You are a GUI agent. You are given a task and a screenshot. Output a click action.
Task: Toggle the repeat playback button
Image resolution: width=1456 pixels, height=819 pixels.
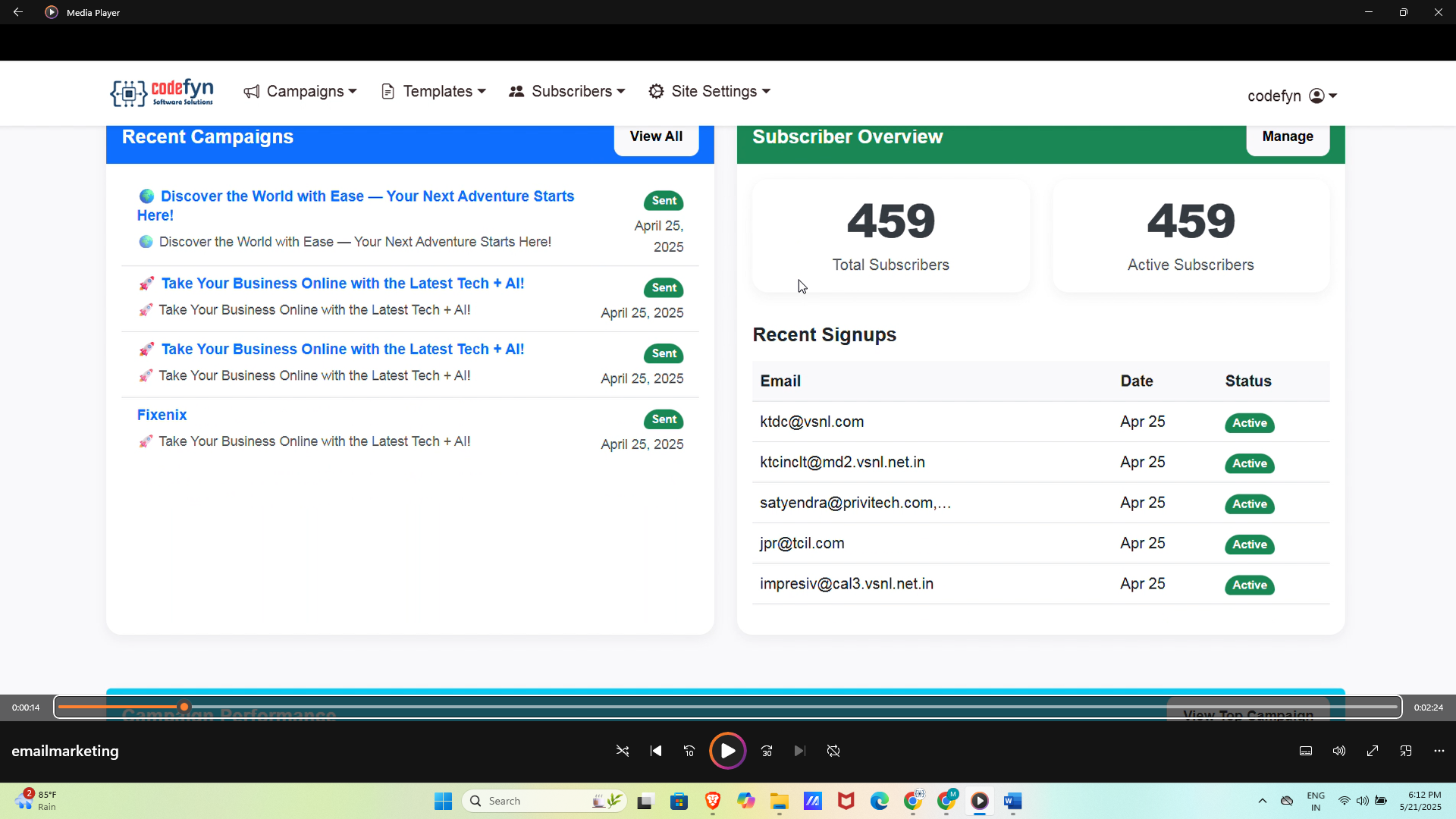click(x=833, y=751)
